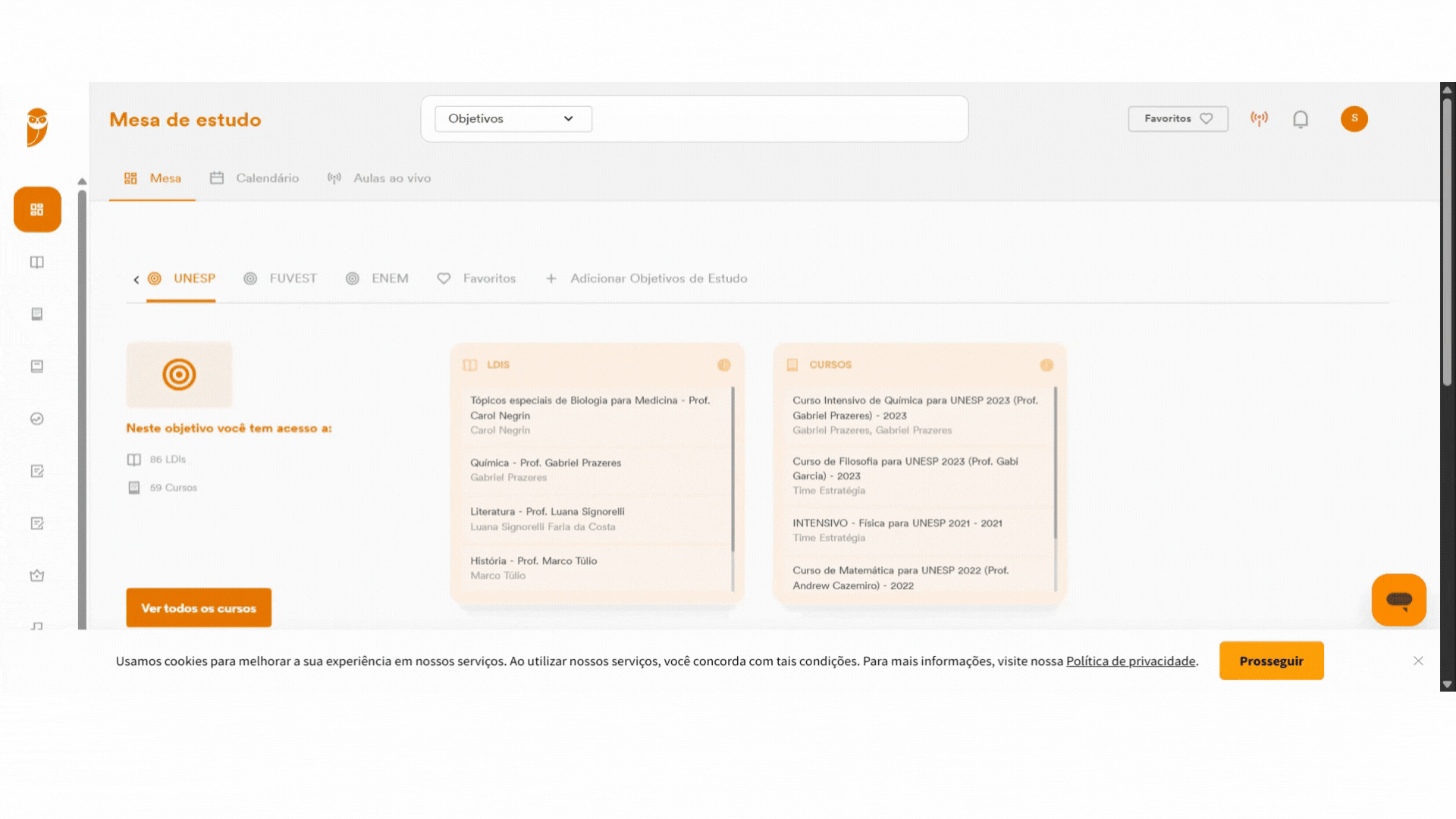Click the 59 Cursos text
Viewport: 1456px width, 819px height.
click(174, 488)
